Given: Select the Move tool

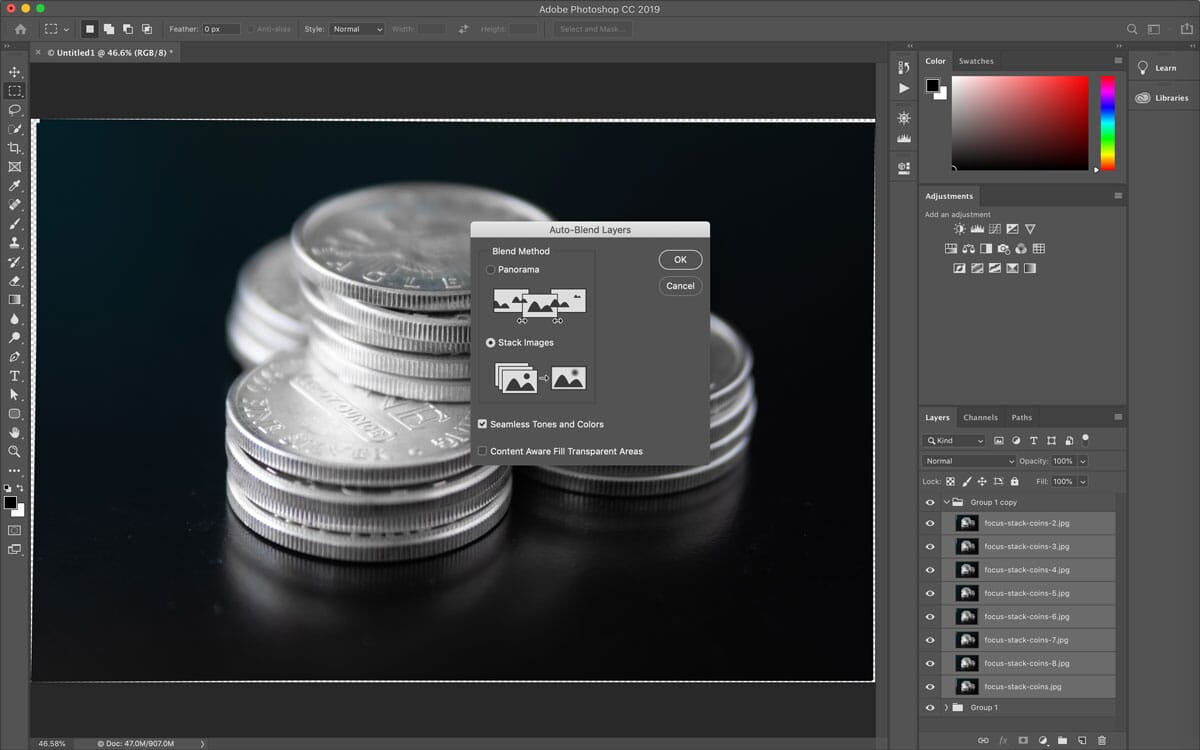Looking at the screenshot, I should pyautogui.click(x=15, y=72).
